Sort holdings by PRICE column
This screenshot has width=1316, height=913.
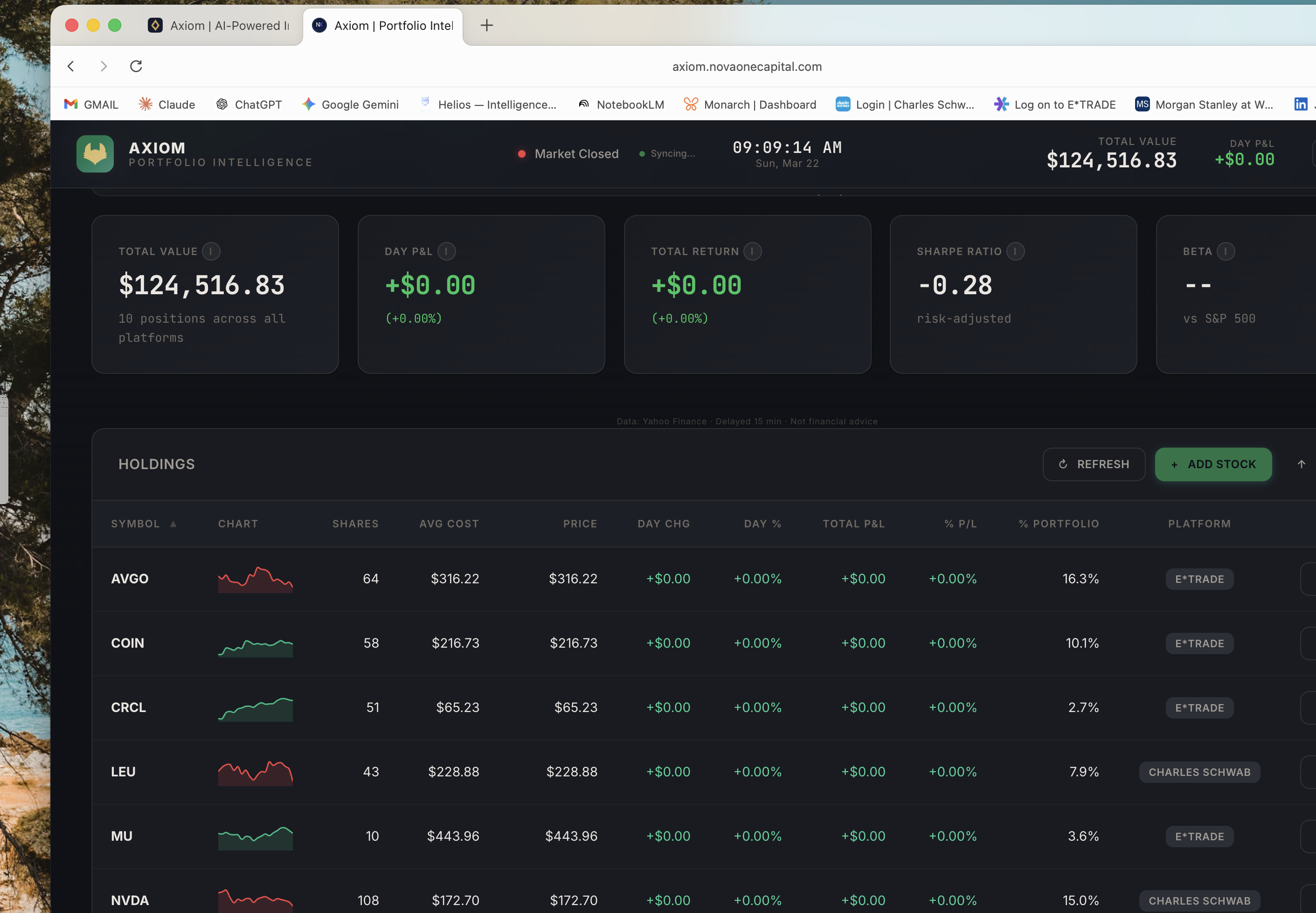pyautogui.click(x=580, y=524)
